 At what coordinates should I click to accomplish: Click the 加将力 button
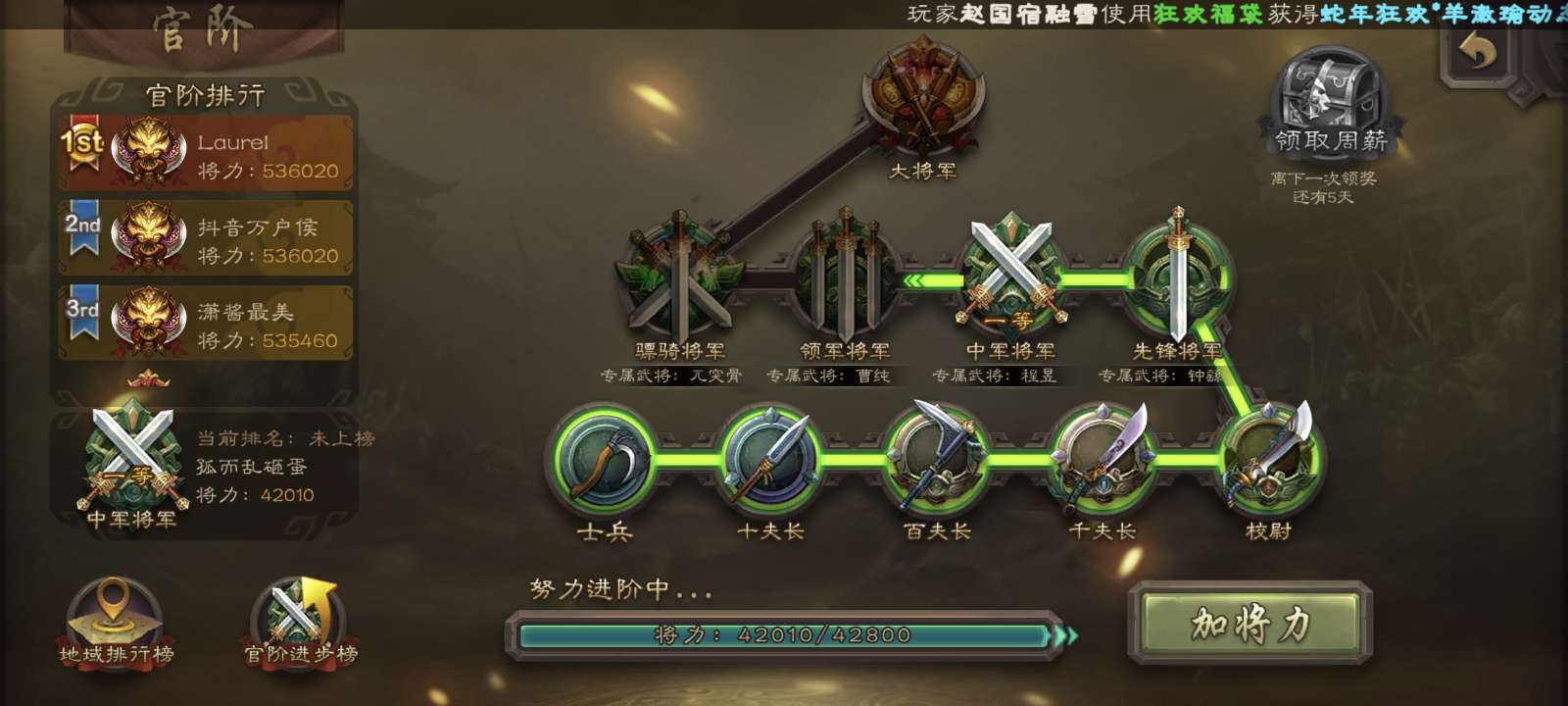pos(1249,624)
